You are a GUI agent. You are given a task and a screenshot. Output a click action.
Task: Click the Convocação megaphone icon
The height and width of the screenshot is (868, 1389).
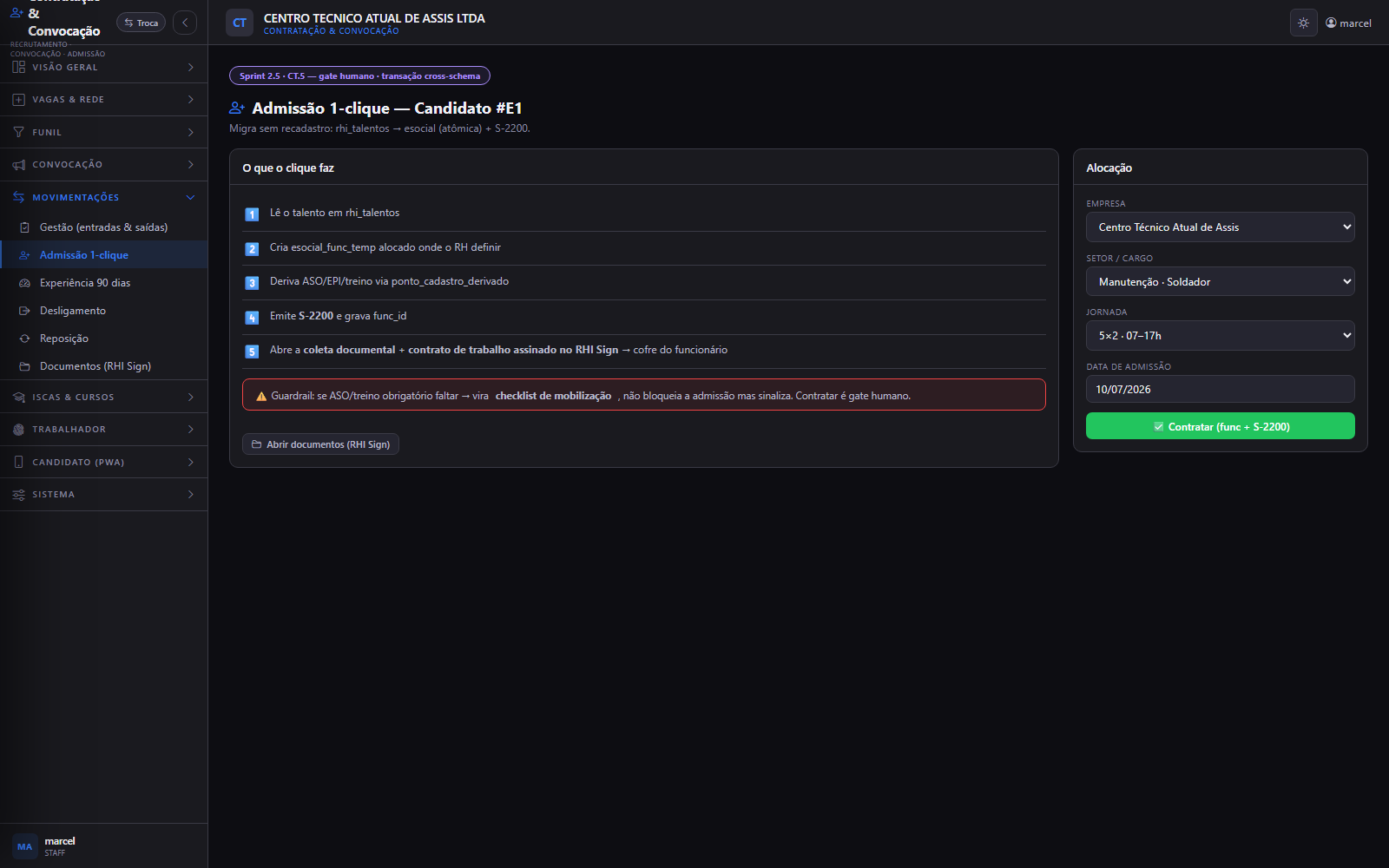tap(18, 165)
